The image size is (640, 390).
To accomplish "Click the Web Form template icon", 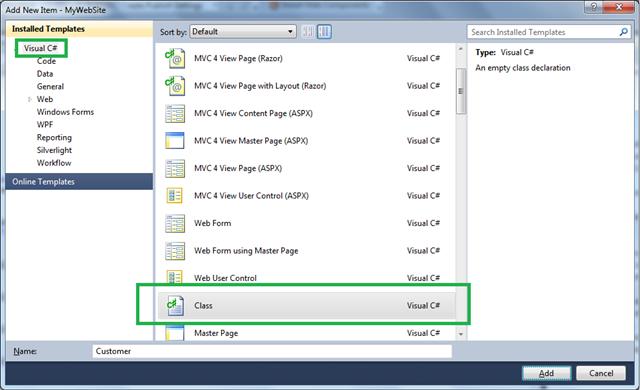I will click(x=175, y=224).
